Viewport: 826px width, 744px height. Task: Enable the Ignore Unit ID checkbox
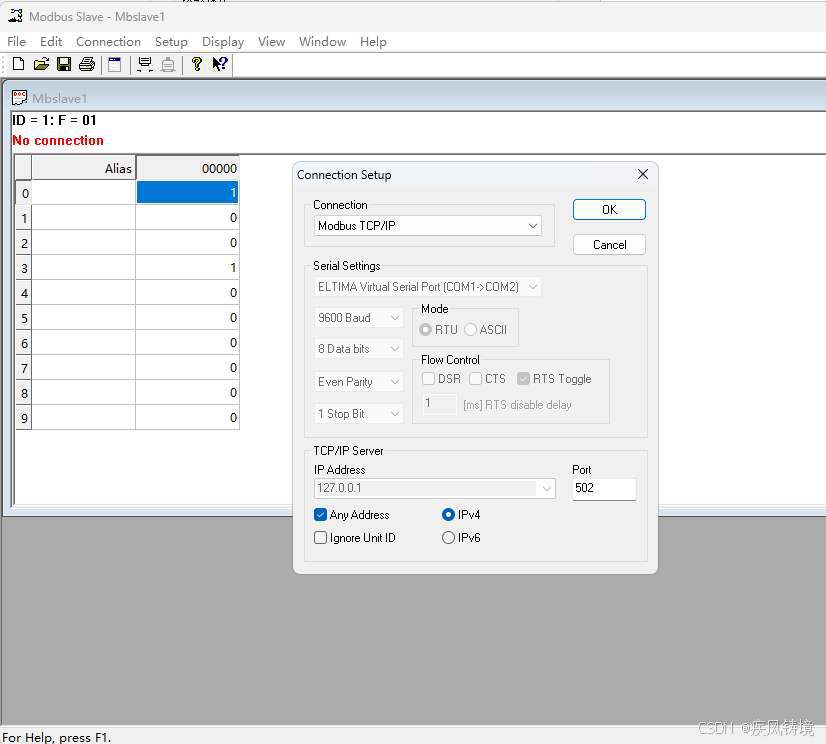pos(320,537)
